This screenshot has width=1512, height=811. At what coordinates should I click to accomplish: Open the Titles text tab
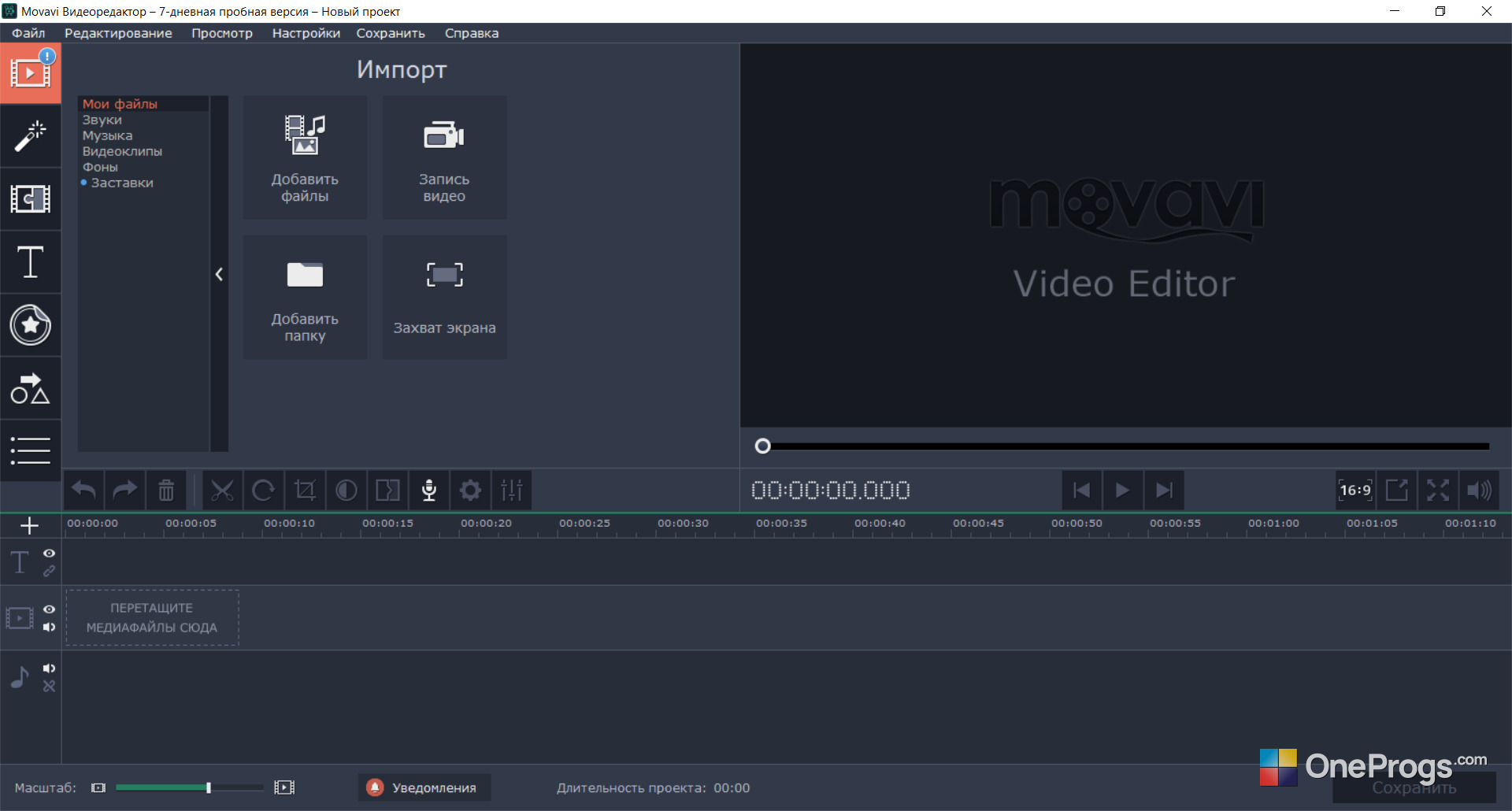[31, 262]
